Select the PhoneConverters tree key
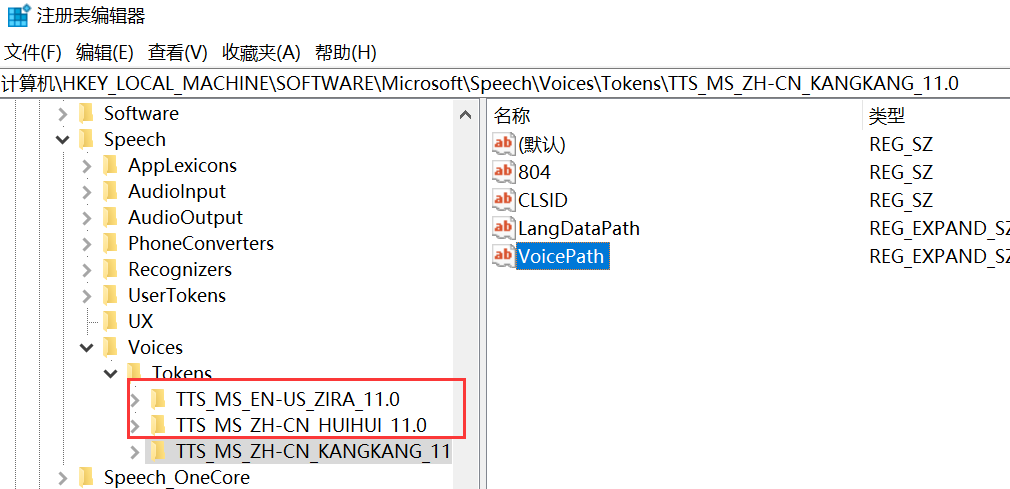1010x489 pixels. point(201,244)
